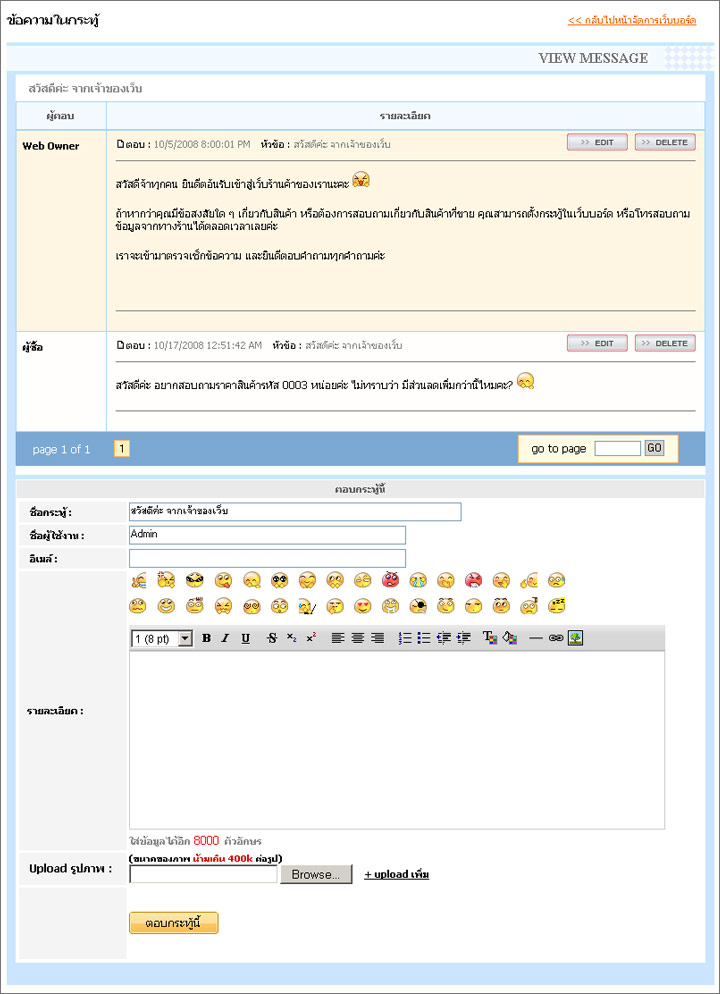Decrease indent in the editor
The width and height of the screenshot is (720, 994).
pos(444,638)
